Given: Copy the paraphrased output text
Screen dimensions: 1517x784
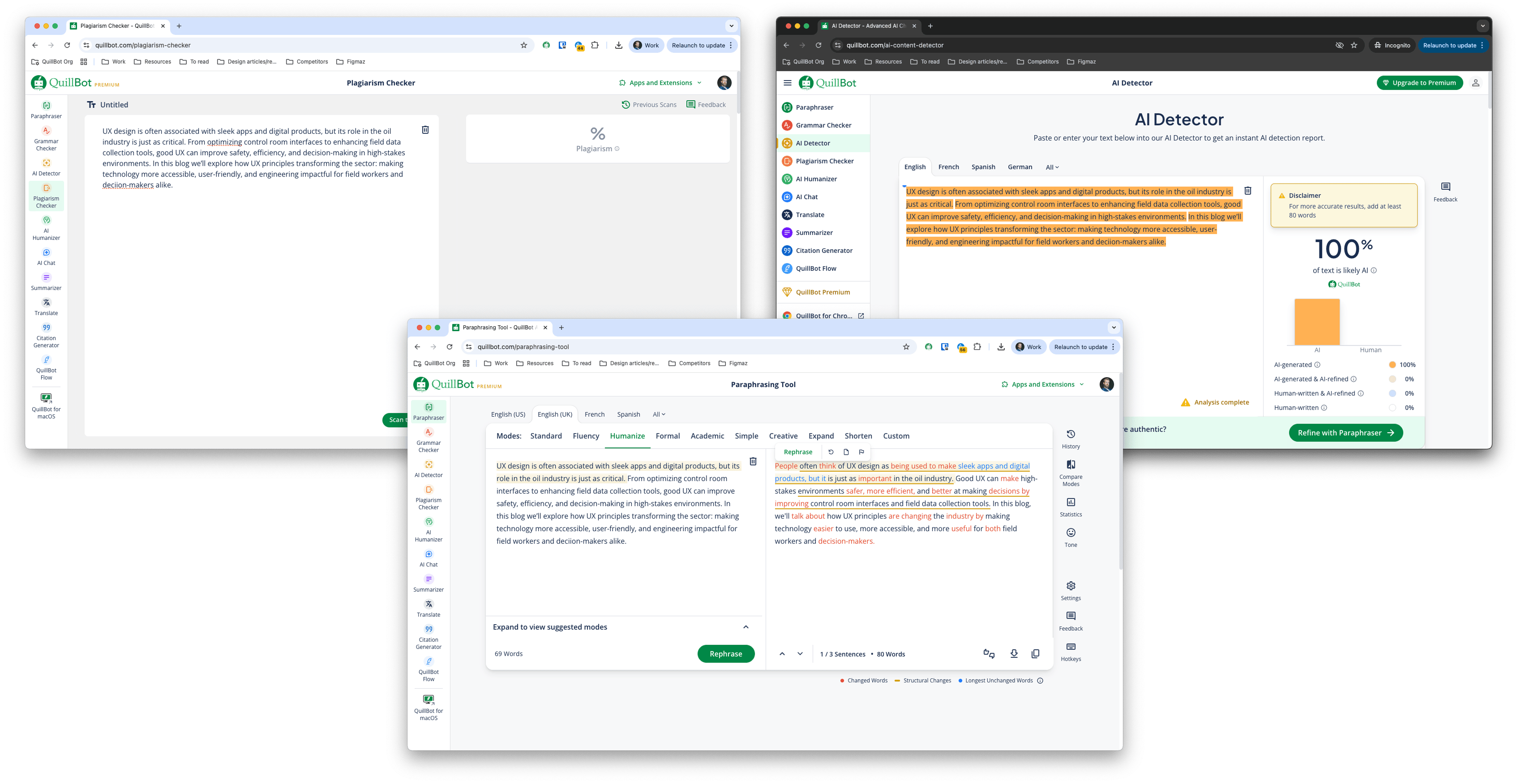Looking at the screenshot, I should coord(1035,653).
